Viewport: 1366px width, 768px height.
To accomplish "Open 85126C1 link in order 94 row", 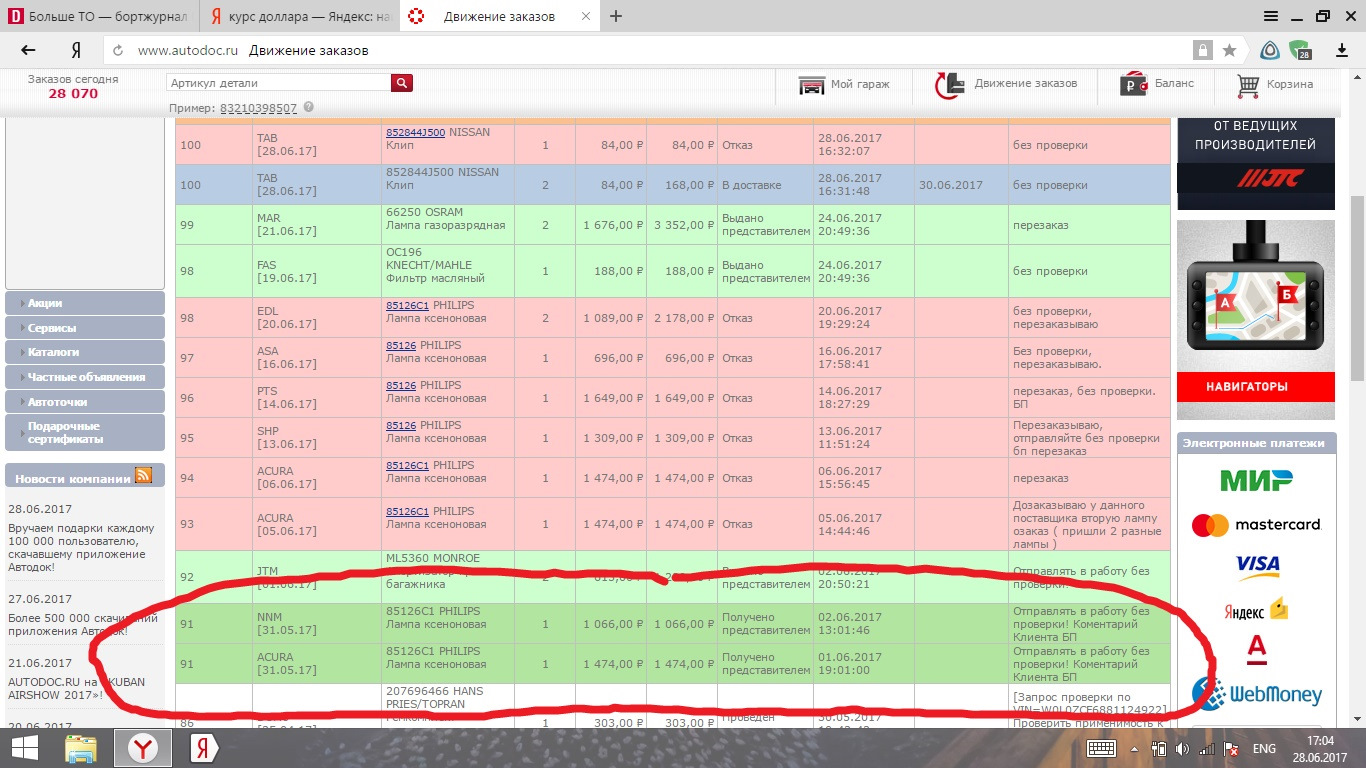I will point(407,465).
